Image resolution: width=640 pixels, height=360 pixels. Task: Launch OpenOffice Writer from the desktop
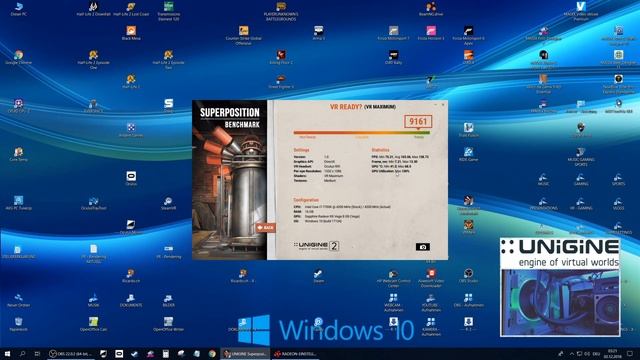168,324
